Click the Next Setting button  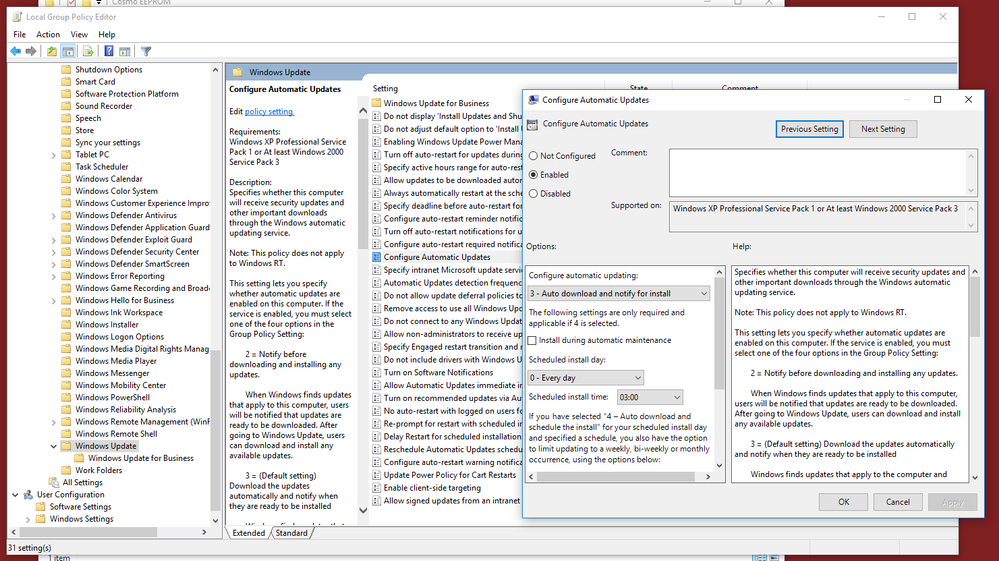tap(883, 129)
